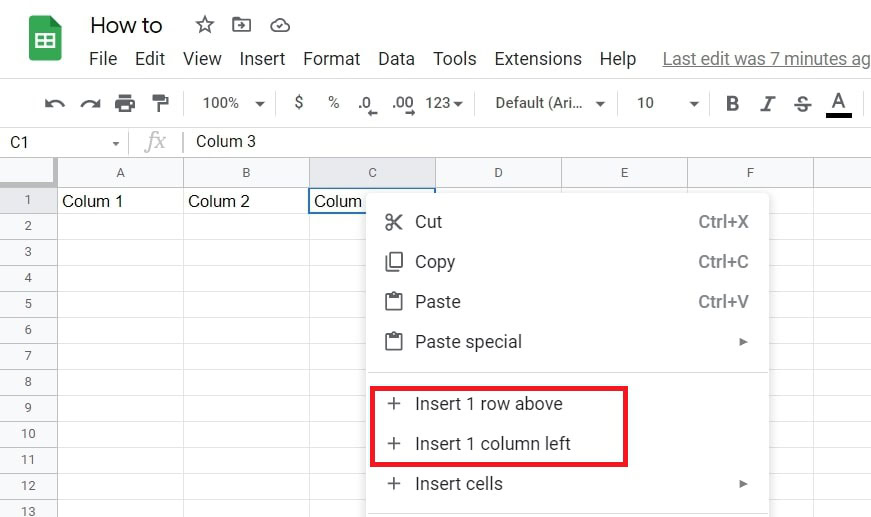The image size is (871, 517).
Task: Expand the font size 10 dropdown
Action: [x=667, y=103]
